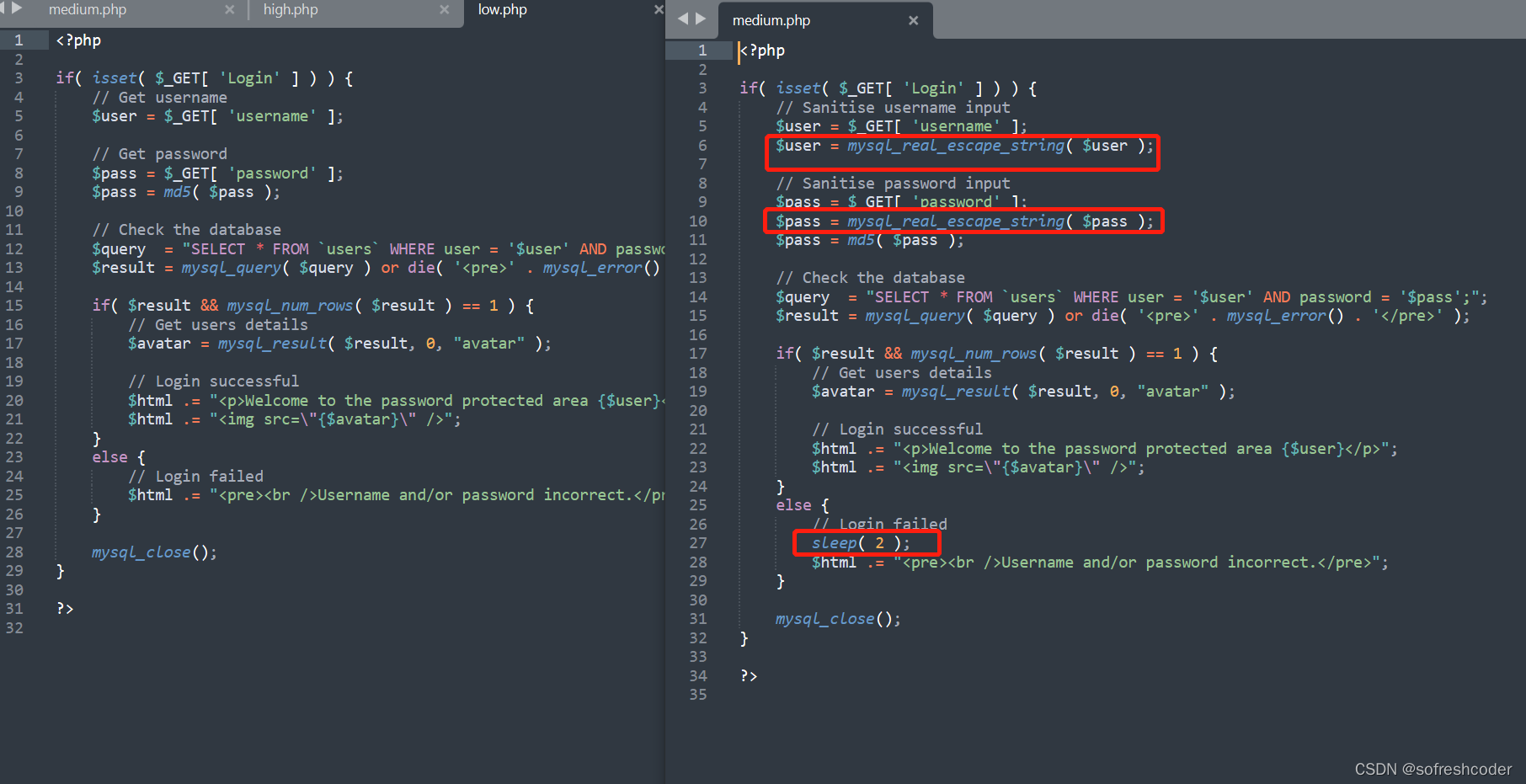1526x784 pixels.
Task: Click '// Get password' comment in left pane
Action: tap(159, 154)
